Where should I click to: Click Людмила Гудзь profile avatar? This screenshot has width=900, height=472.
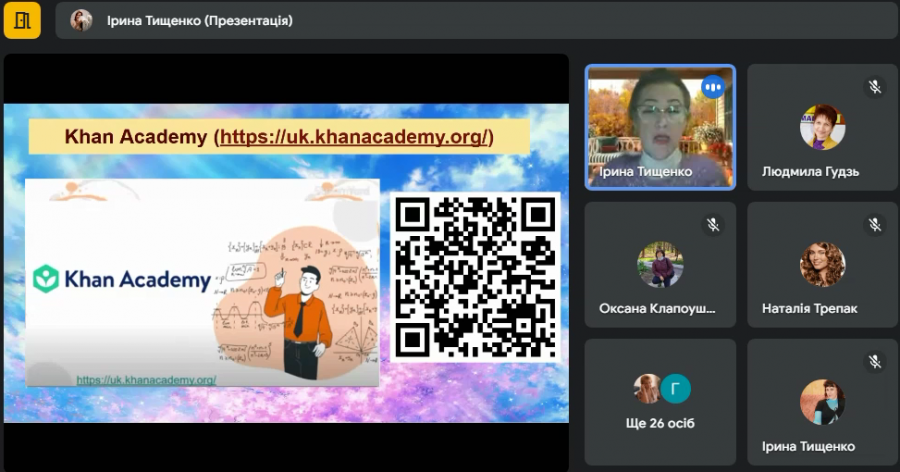(823, 127)
